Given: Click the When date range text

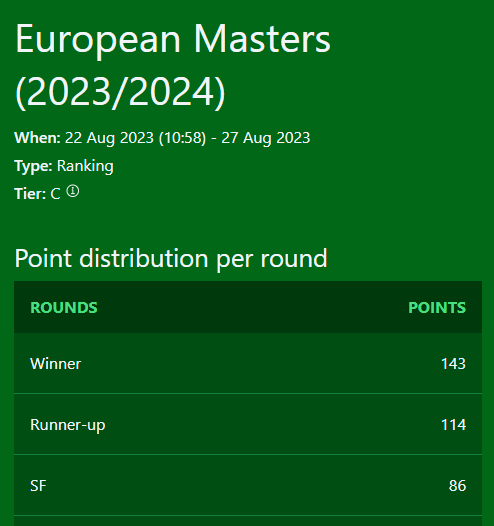Looking at the screenshot, I should point(187,138).
